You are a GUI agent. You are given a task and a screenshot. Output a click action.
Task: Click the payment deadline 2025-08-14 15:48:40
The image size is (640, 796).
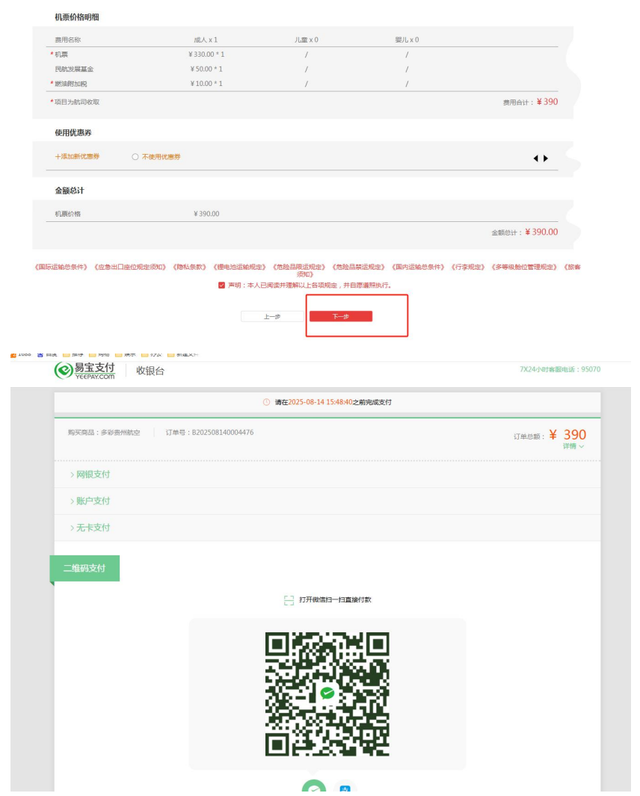click(320, 402)
